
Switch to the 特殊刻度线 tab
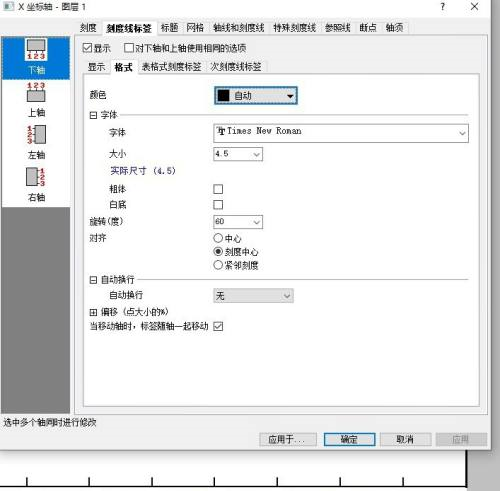(295, 28)
